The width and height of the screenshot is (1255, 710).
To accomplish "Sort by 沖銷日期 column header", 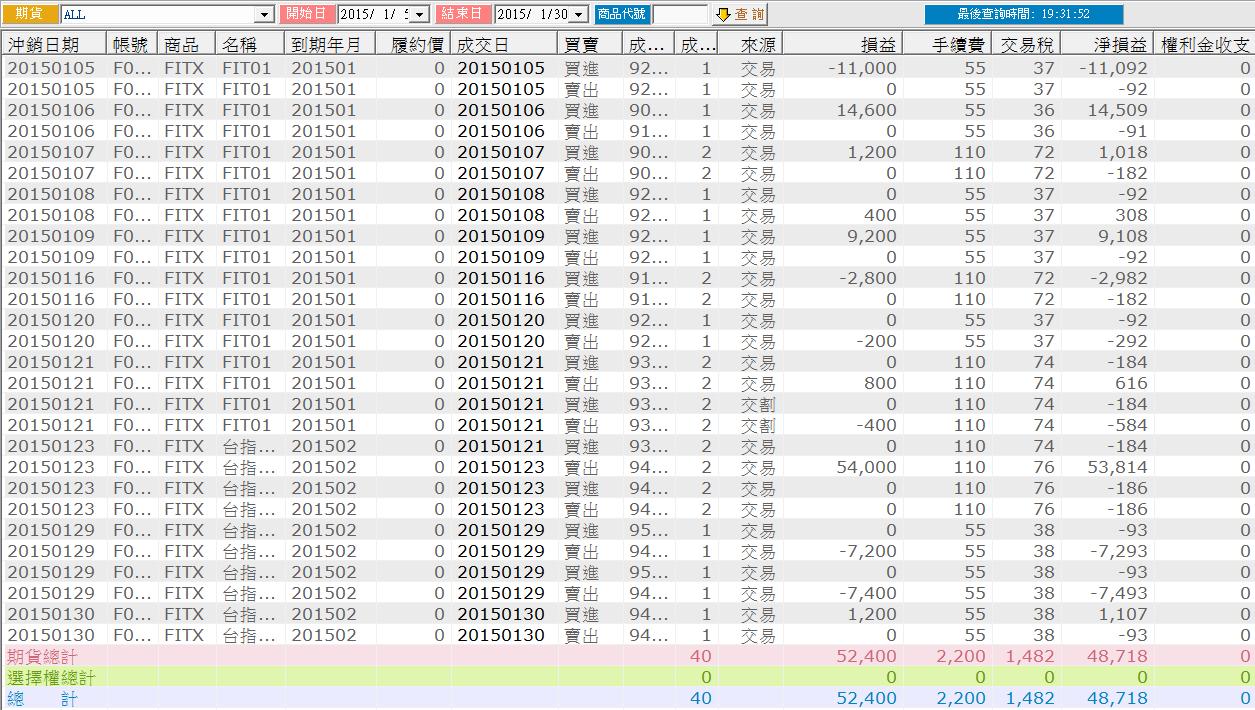I will (x=54, y=44).
